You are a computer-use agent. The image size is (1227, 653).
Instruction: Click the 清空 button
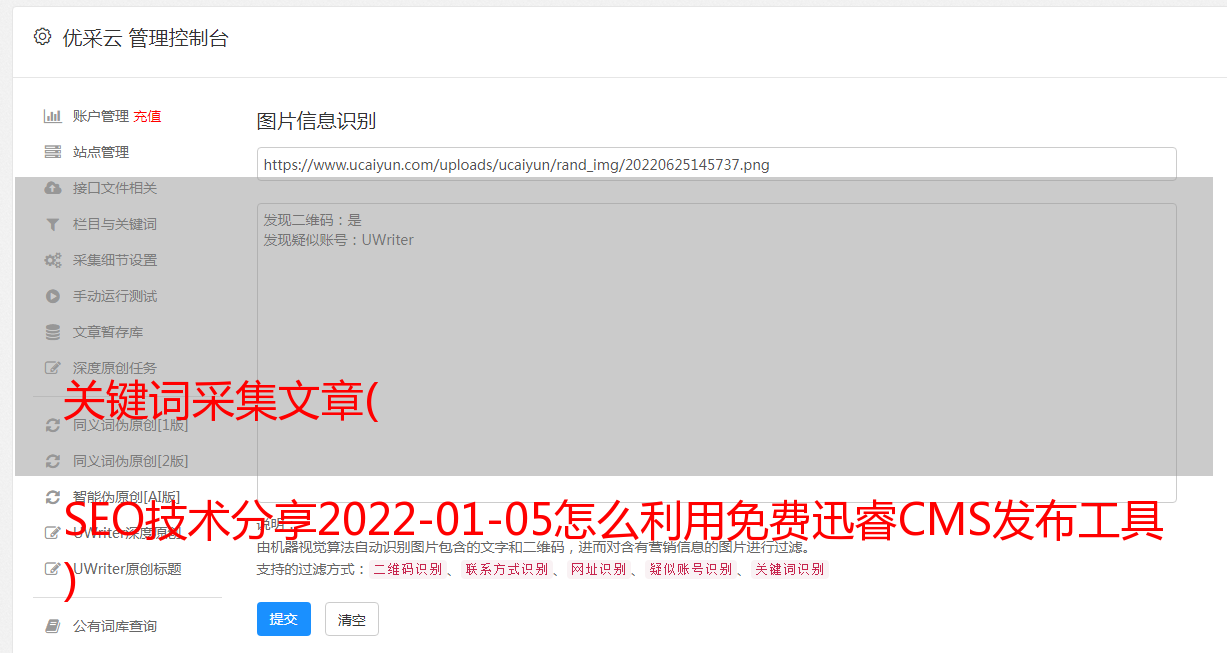[352, 619]
